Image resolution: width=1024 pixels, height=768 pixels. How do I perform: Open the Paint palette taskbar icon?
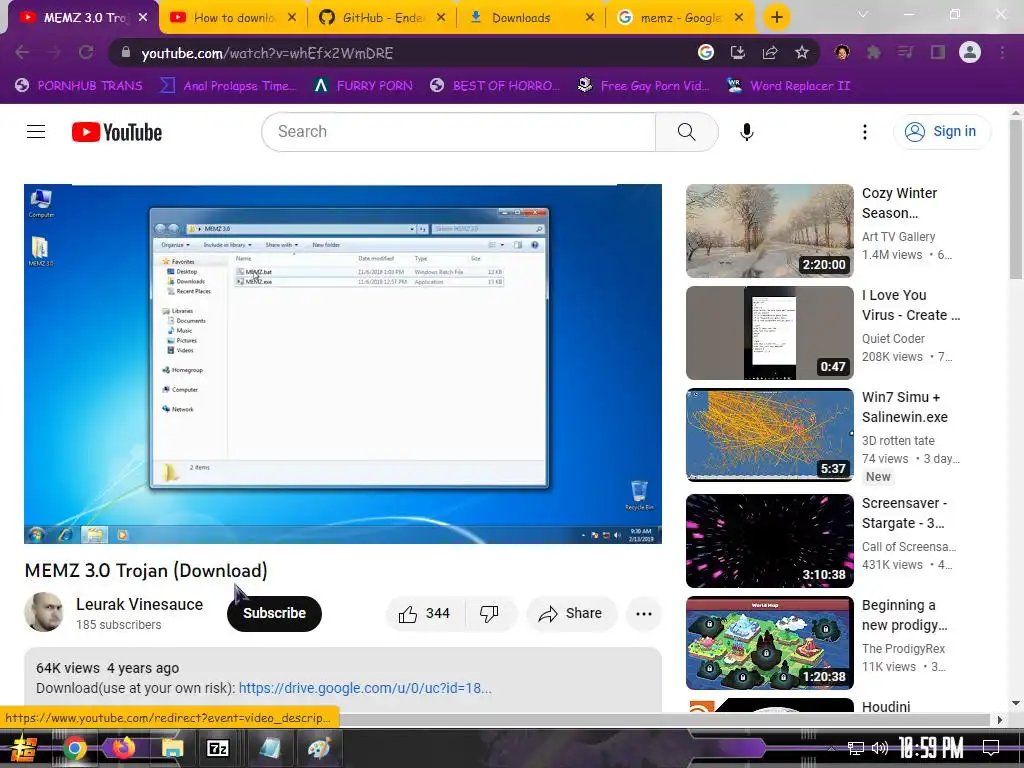(x=319, y=748)
